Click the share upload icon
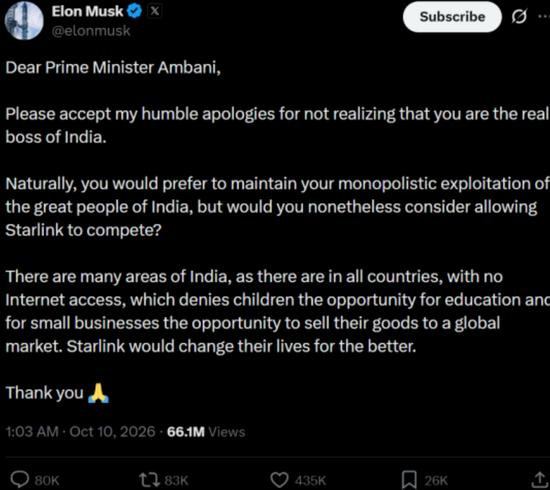Image resolution: width=550 pixels, height=490 pixels. 539,479
